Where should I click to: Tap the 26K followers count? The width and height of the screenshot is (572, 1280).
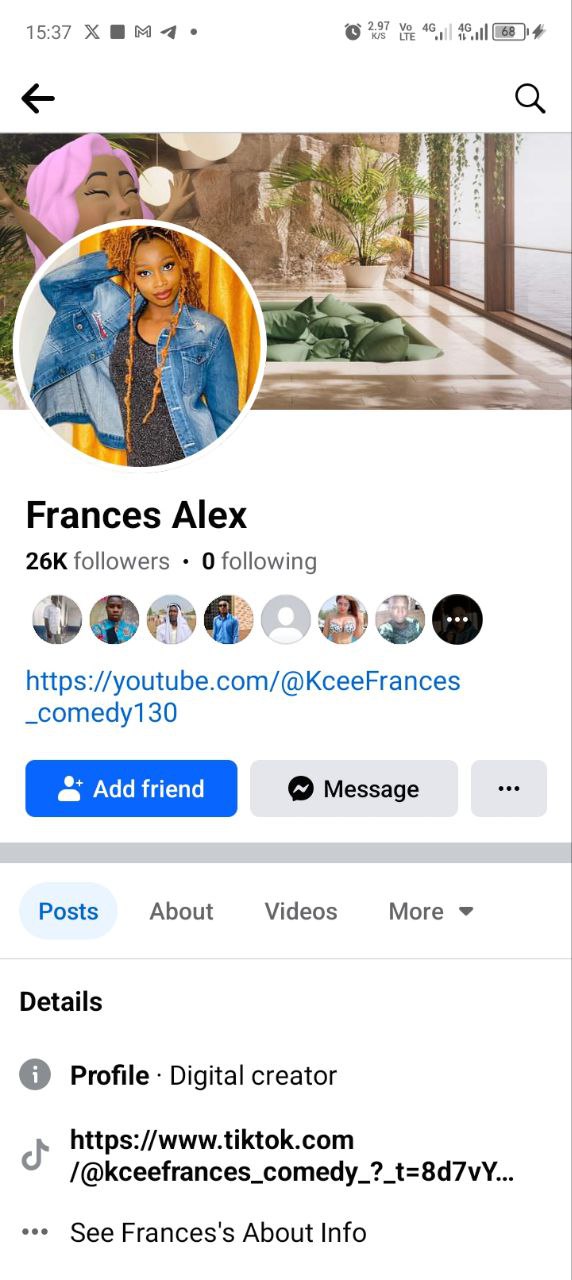pyautogui.click(x=98, y=561)
